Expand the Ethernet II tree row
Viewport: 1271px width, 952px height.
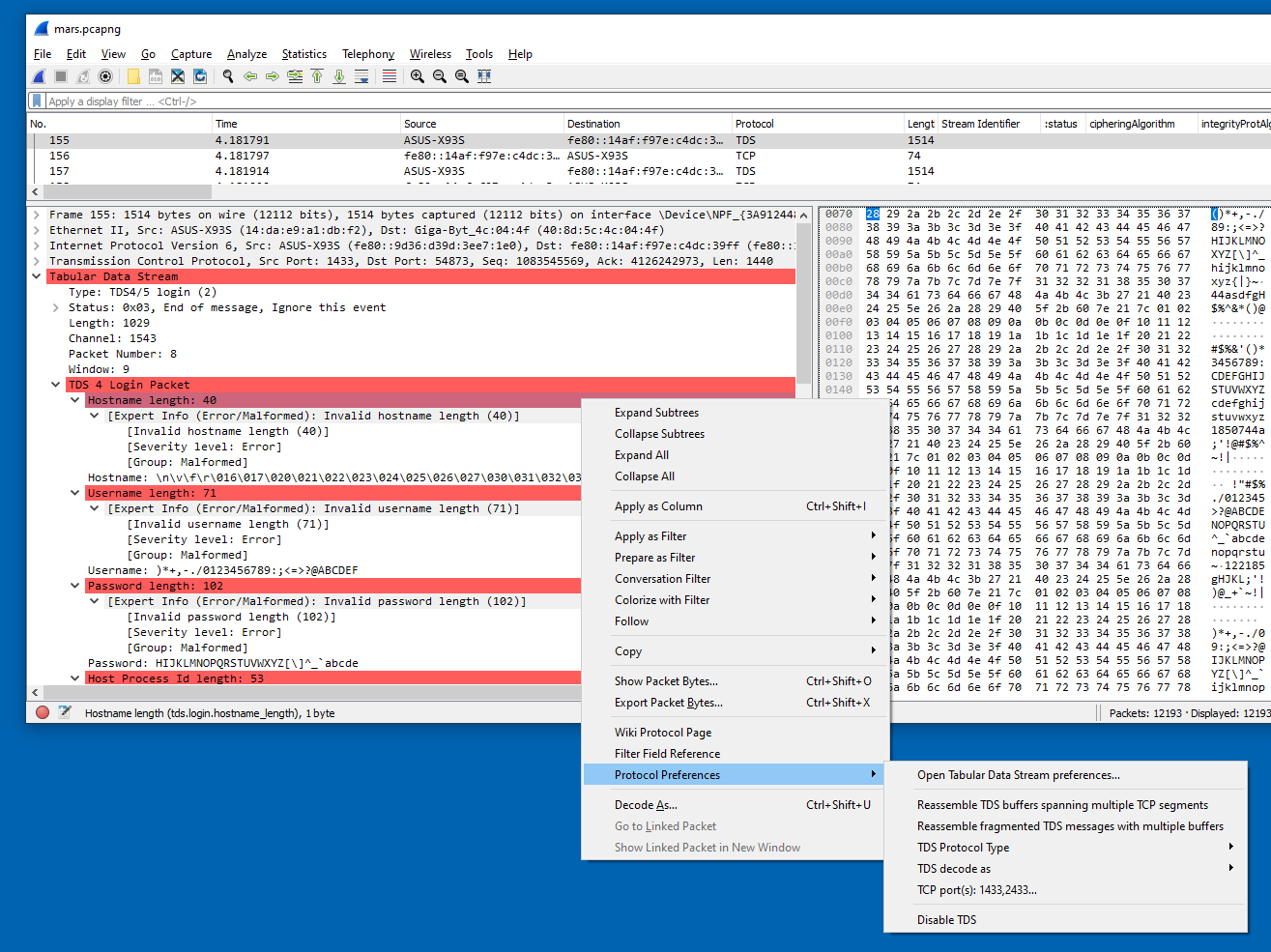click(37, 230)
